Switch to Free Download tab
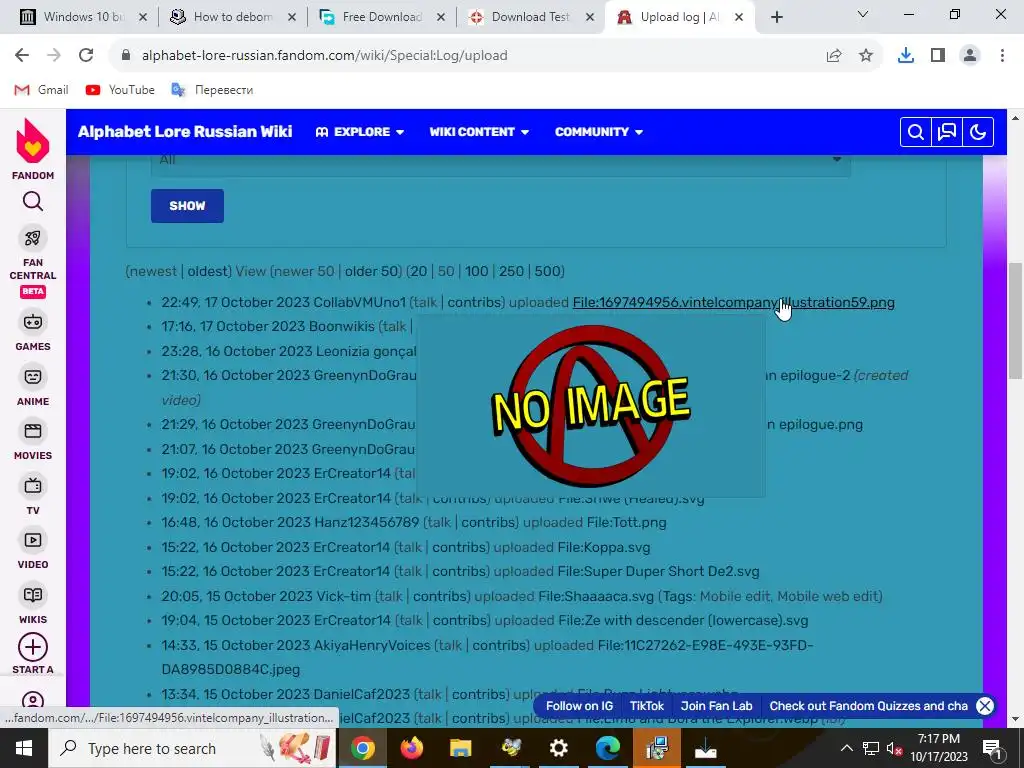1024x768 pixels. pyautogui.click(x=382, y=17)
